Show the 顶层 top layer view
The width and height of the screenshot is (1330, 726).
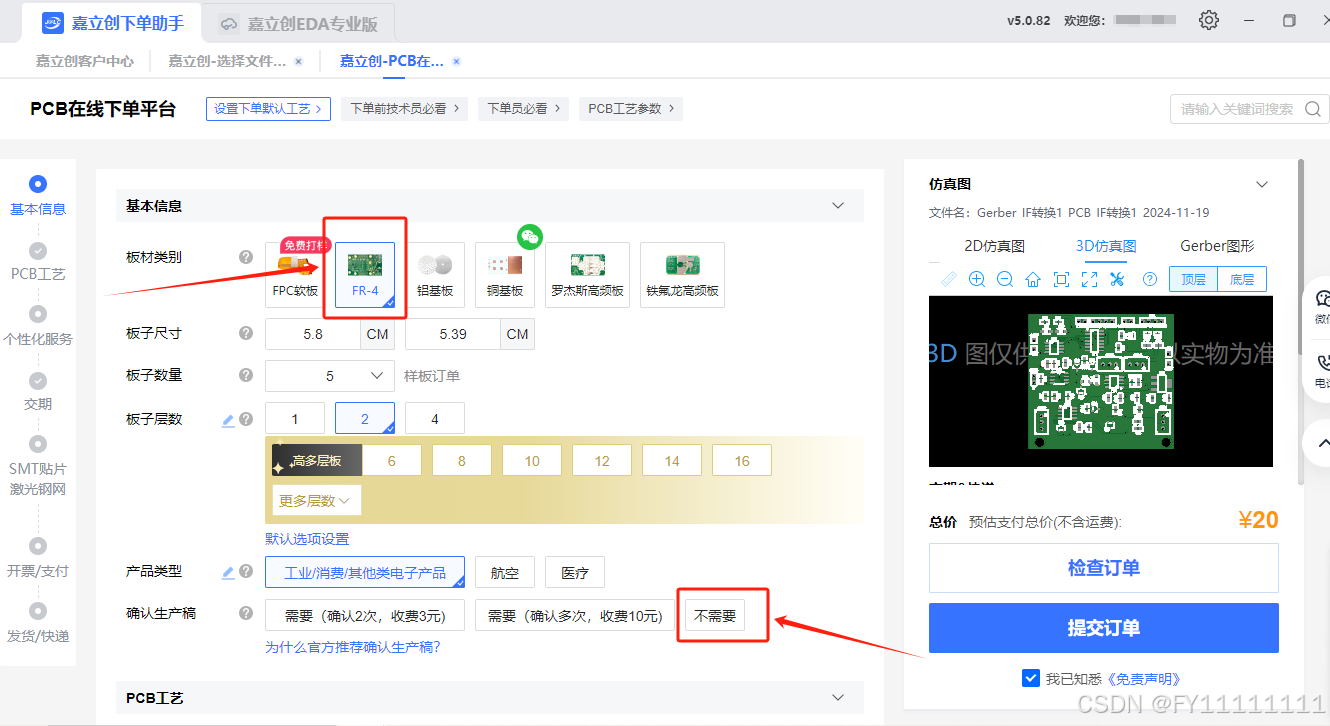[x=1193, y=279]
